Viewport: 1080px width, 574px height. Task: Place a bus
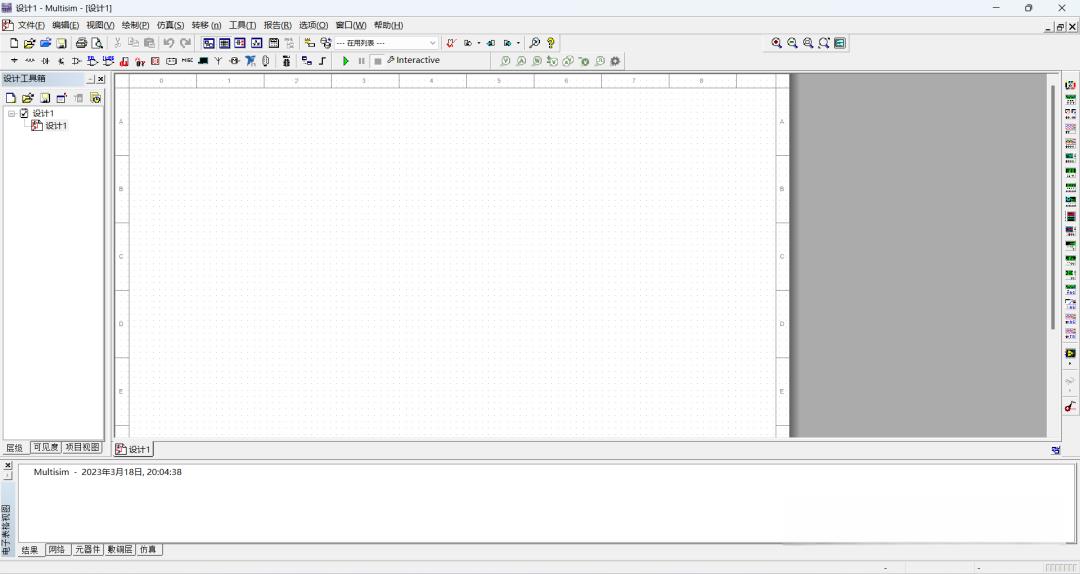click(x=323, y=61)
